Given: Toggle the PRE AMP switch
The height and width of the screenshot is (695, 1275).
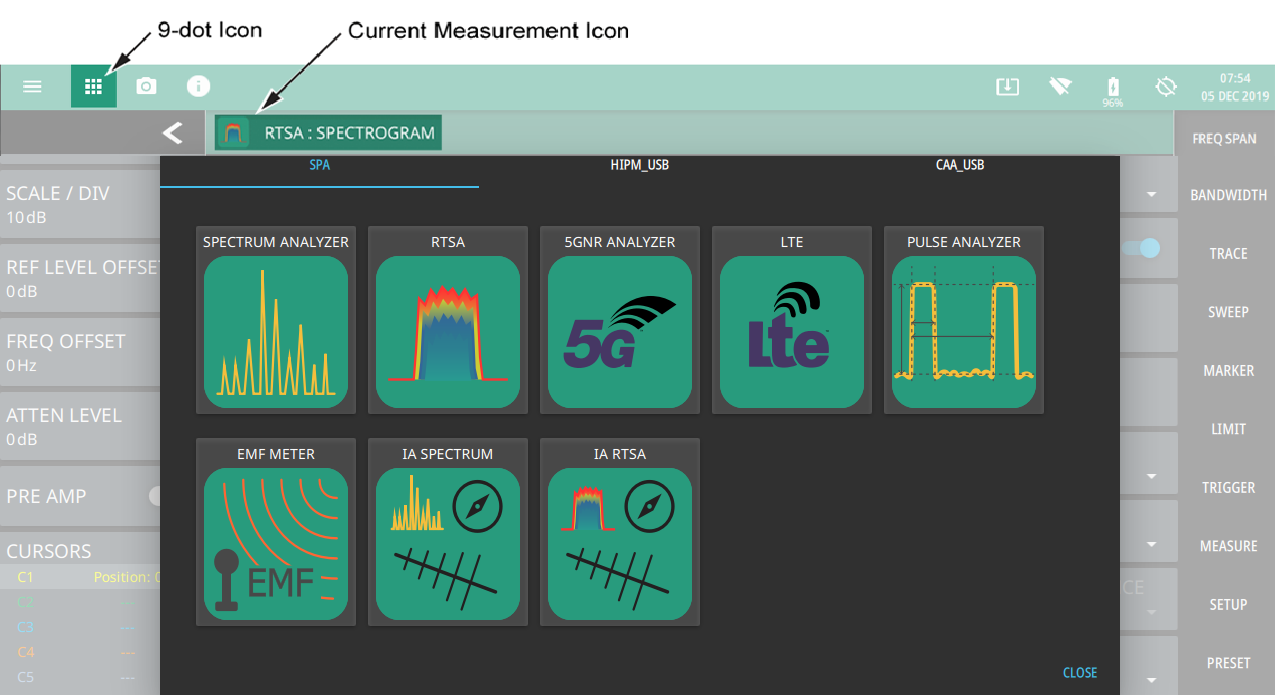Looking at the screenshot, I should 156,496.
